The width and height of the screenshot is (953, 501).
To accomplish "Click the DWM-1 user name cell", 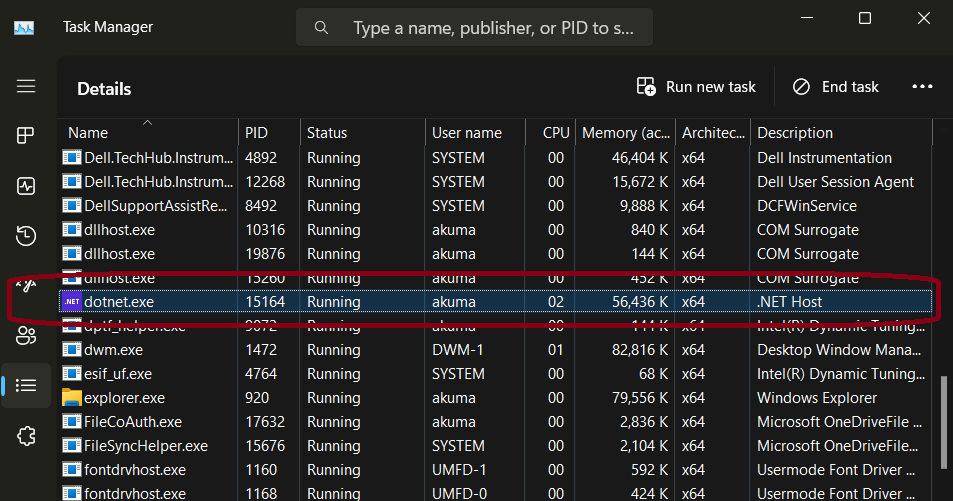I will [457, 350].
